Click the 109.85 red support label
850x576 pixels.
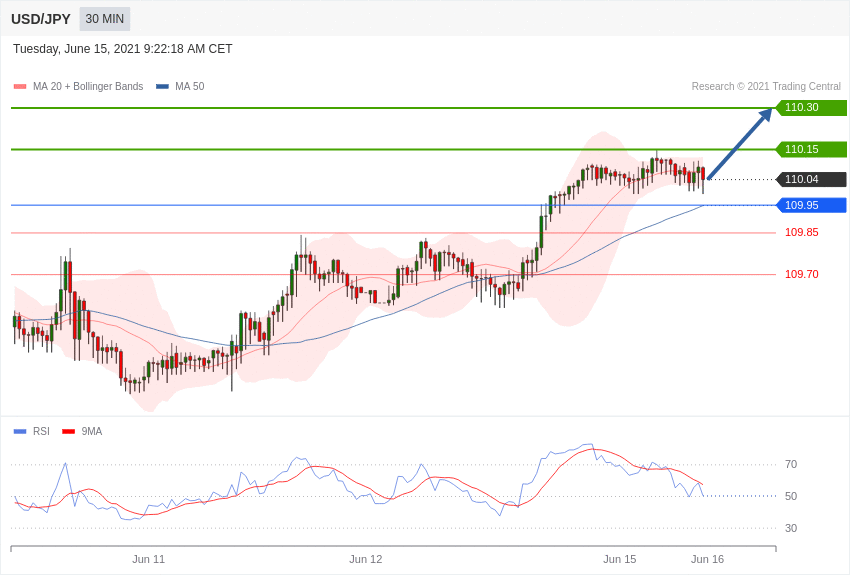pyautogui.click(x=802, y=232)
